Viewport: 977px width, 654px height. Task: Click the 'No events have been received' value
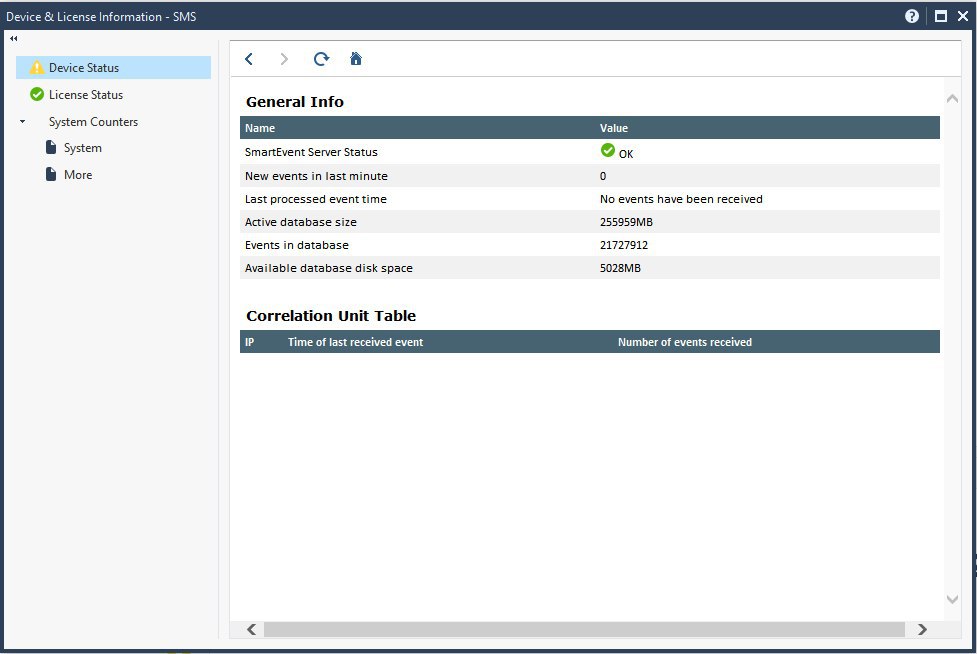pos(681,199)
